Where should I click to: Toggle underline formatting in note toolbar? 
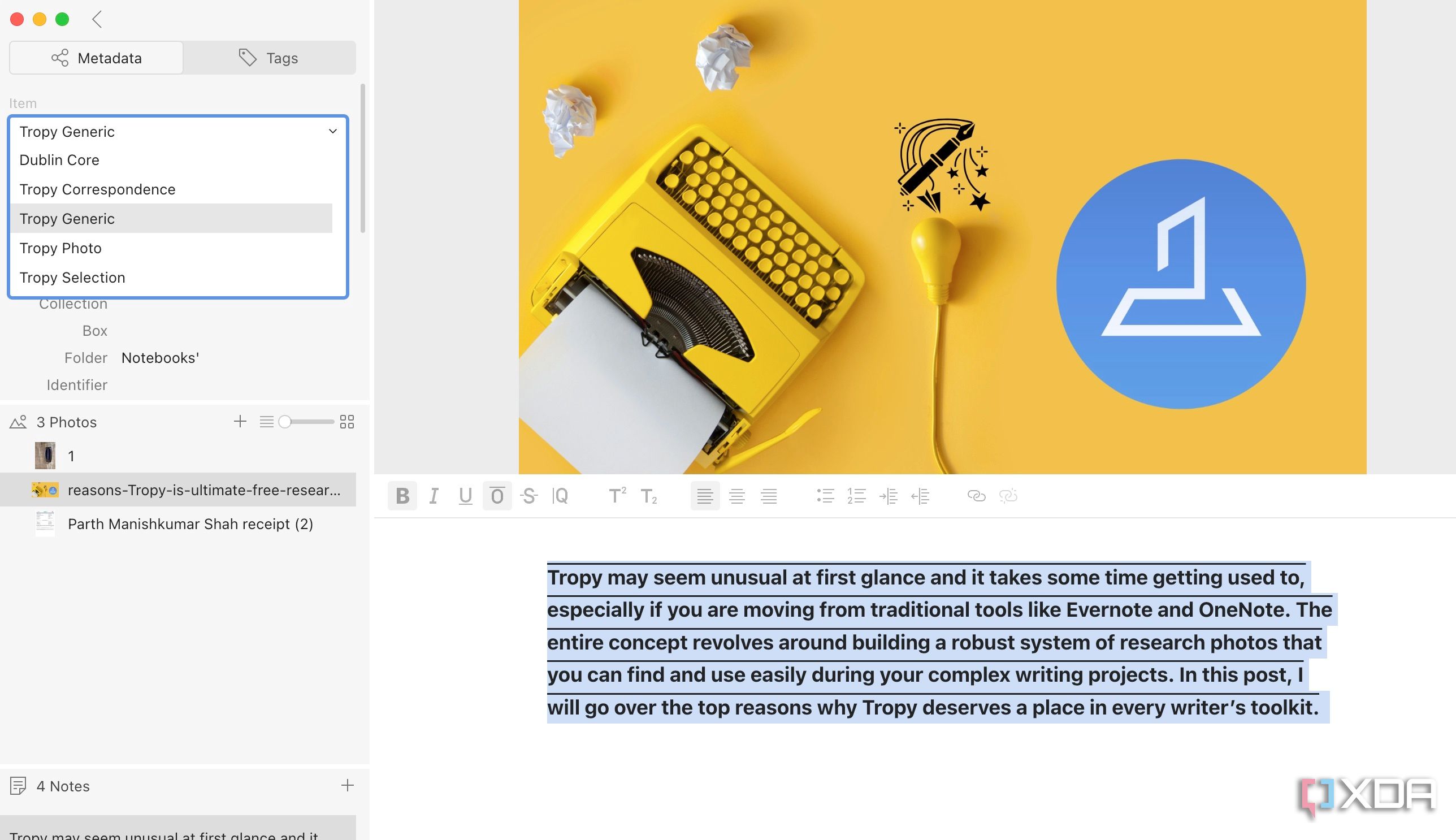coord(466,496)
